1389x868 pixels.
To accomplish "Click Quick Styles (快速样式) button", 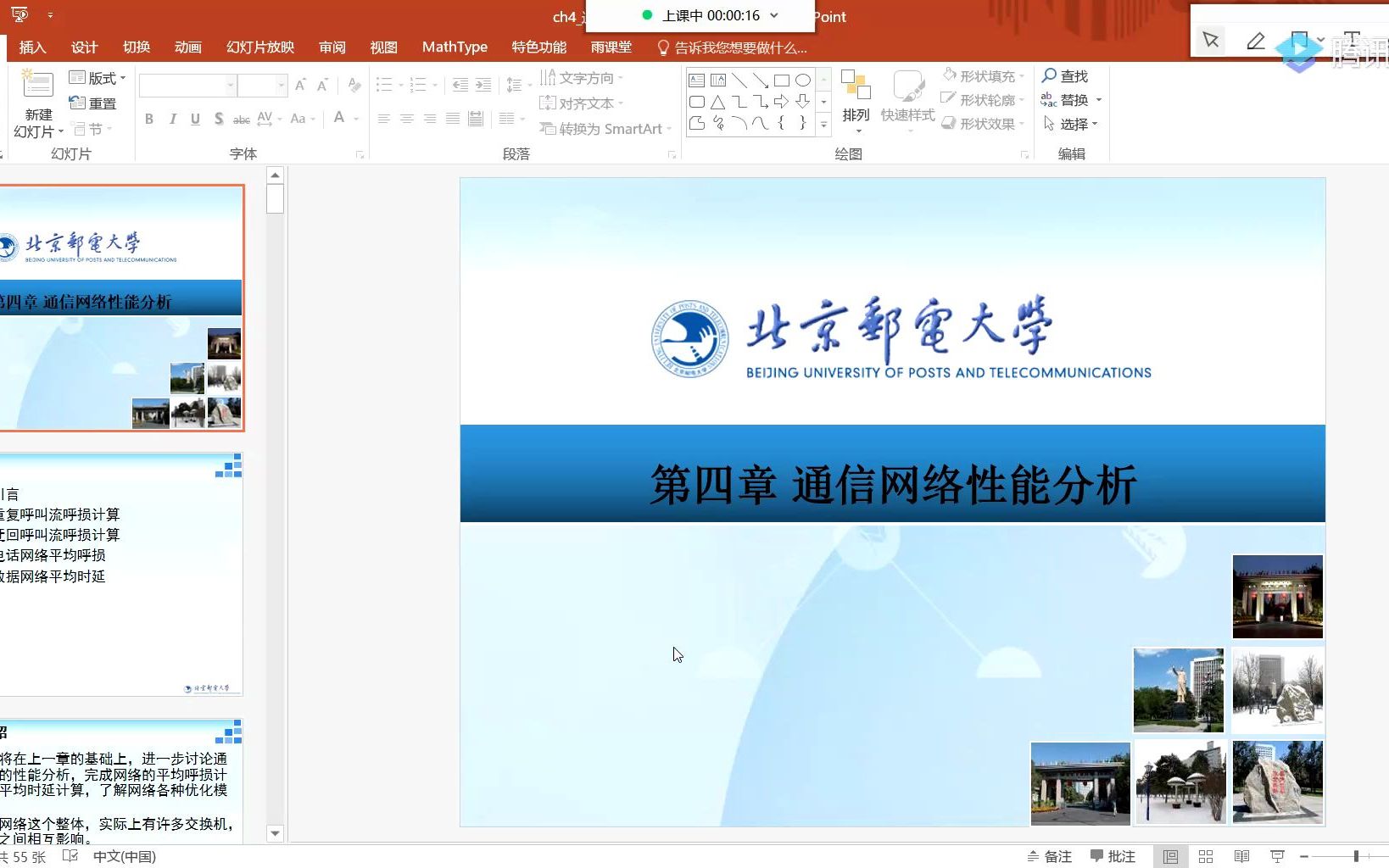I will pyautogui.click(x=907, y=100).
